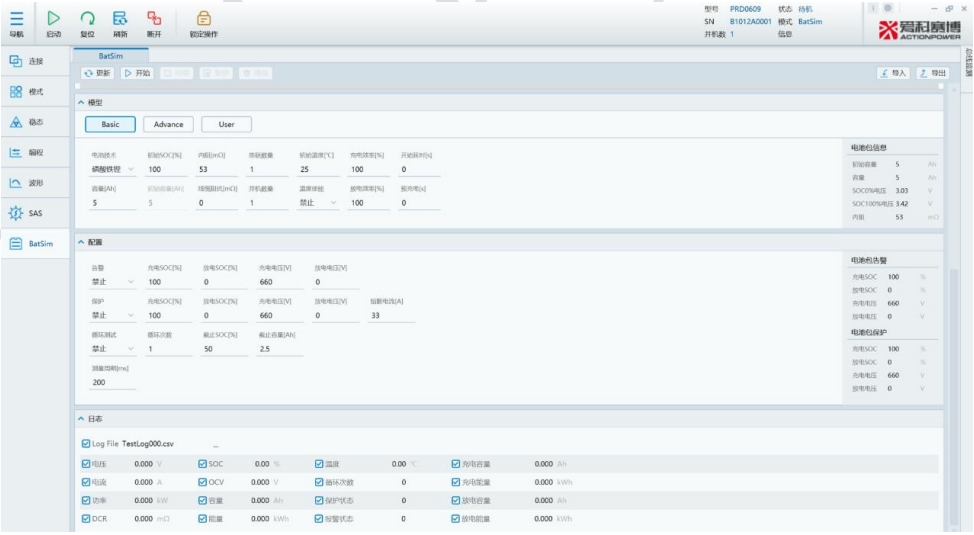Image resolution: width=974 pixels, height=535 pixels.
Task: Open the 循环测试 dropdown
Action: pyautogui.click(x=110, y=349)
